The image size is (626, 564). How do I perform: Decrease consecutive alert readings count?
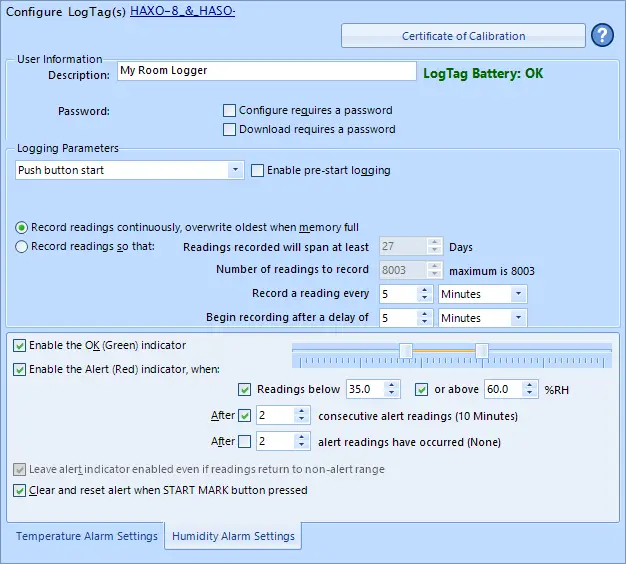coord(301,420)
